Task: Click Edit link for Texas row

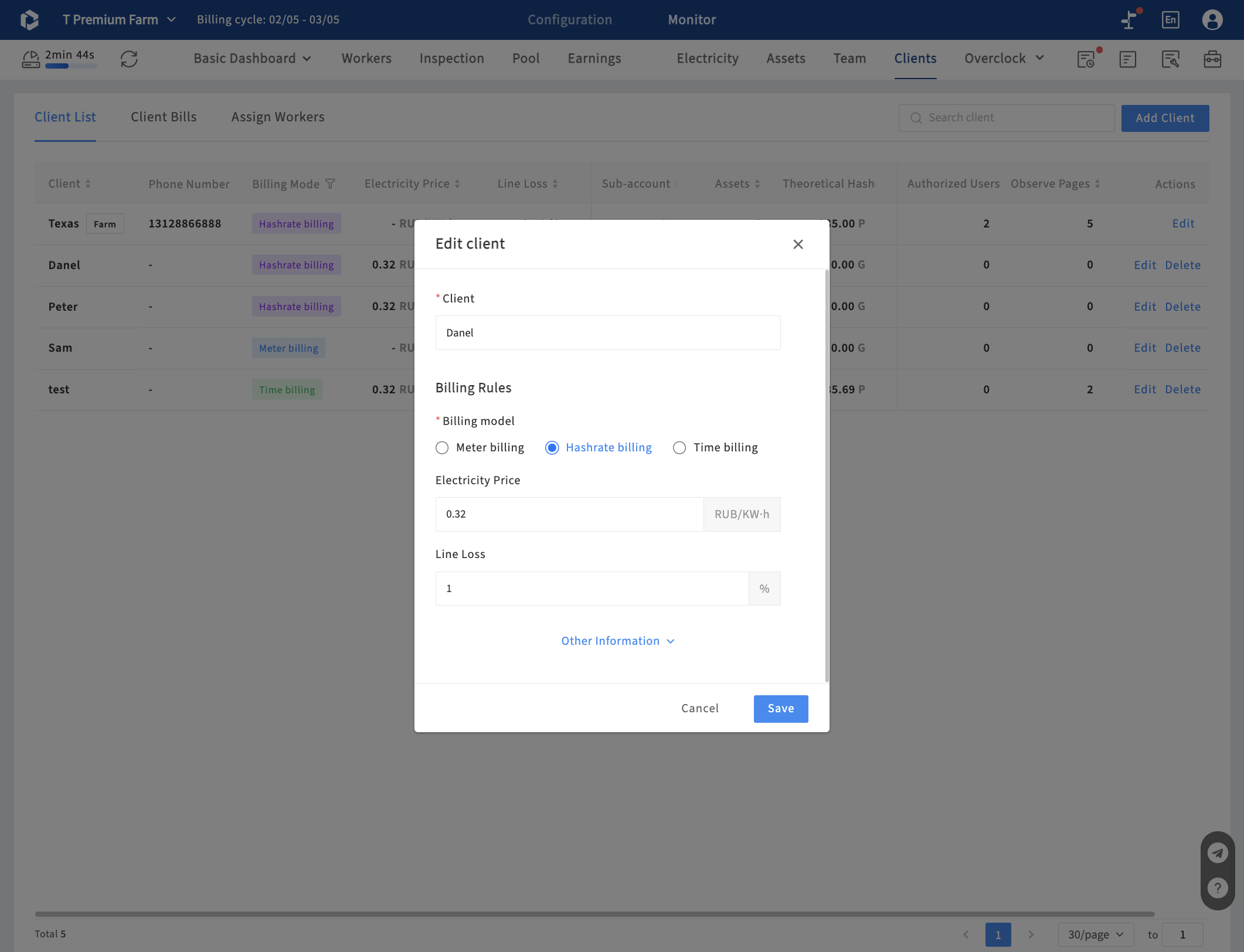Action: point(1184,224)
